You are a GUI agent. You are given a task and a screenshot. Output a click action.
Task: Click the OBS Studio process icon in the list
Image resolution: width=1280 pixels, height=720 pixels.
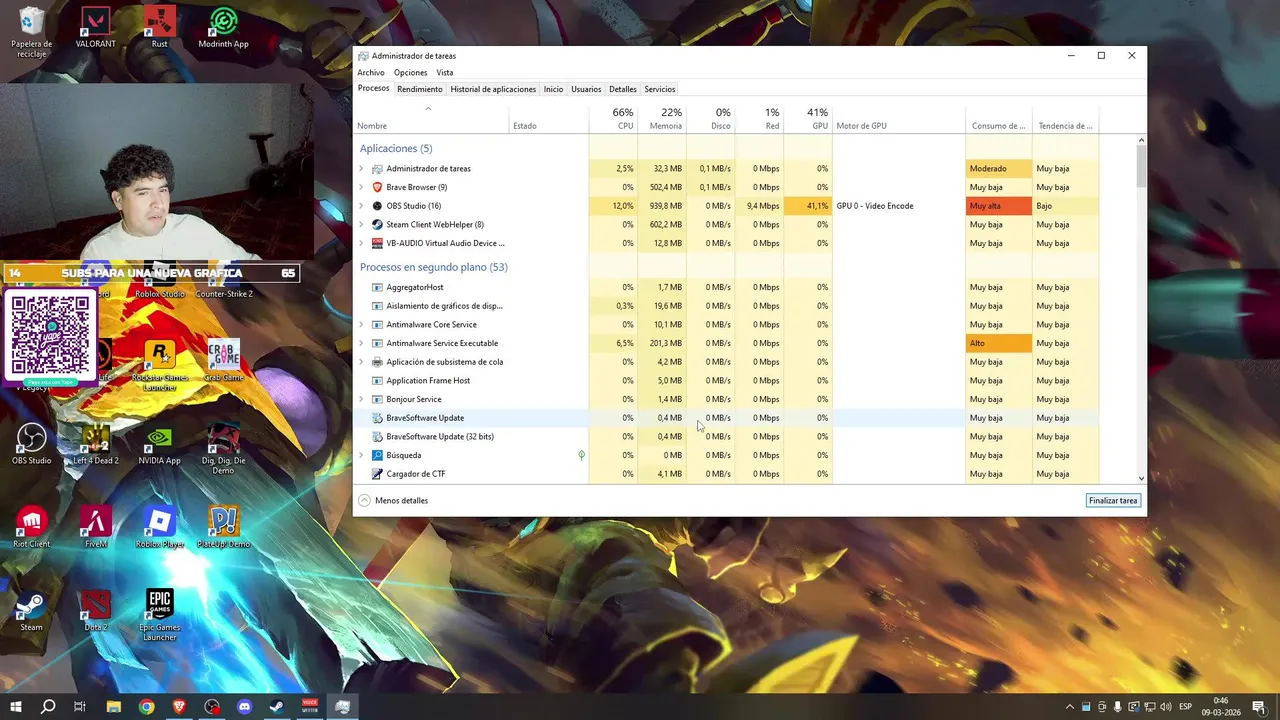tap(377, 206)
